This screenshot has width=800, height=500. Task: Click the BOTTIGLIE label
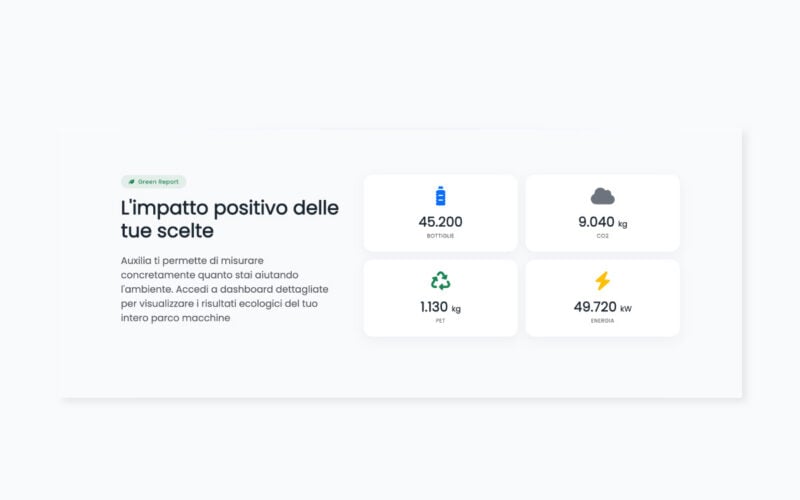click(440, 236)
